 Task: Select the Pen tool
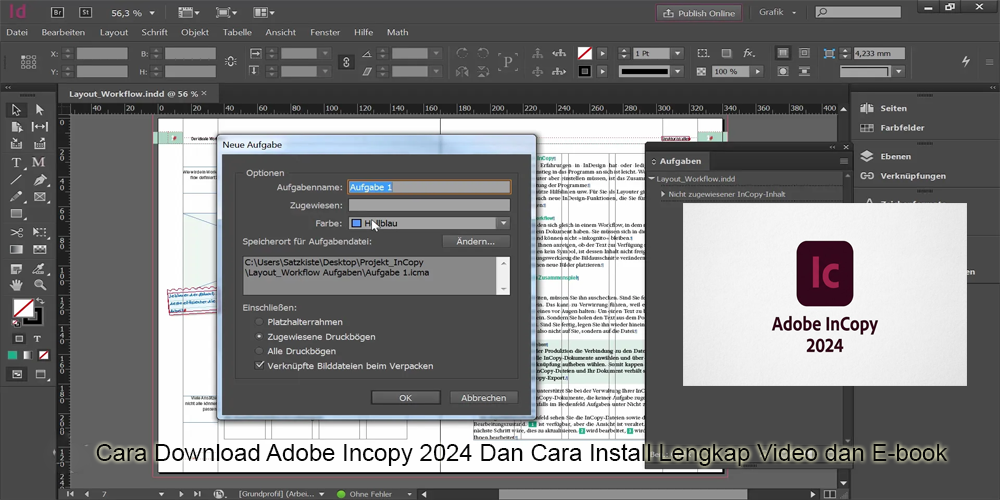tap(40, 180)
